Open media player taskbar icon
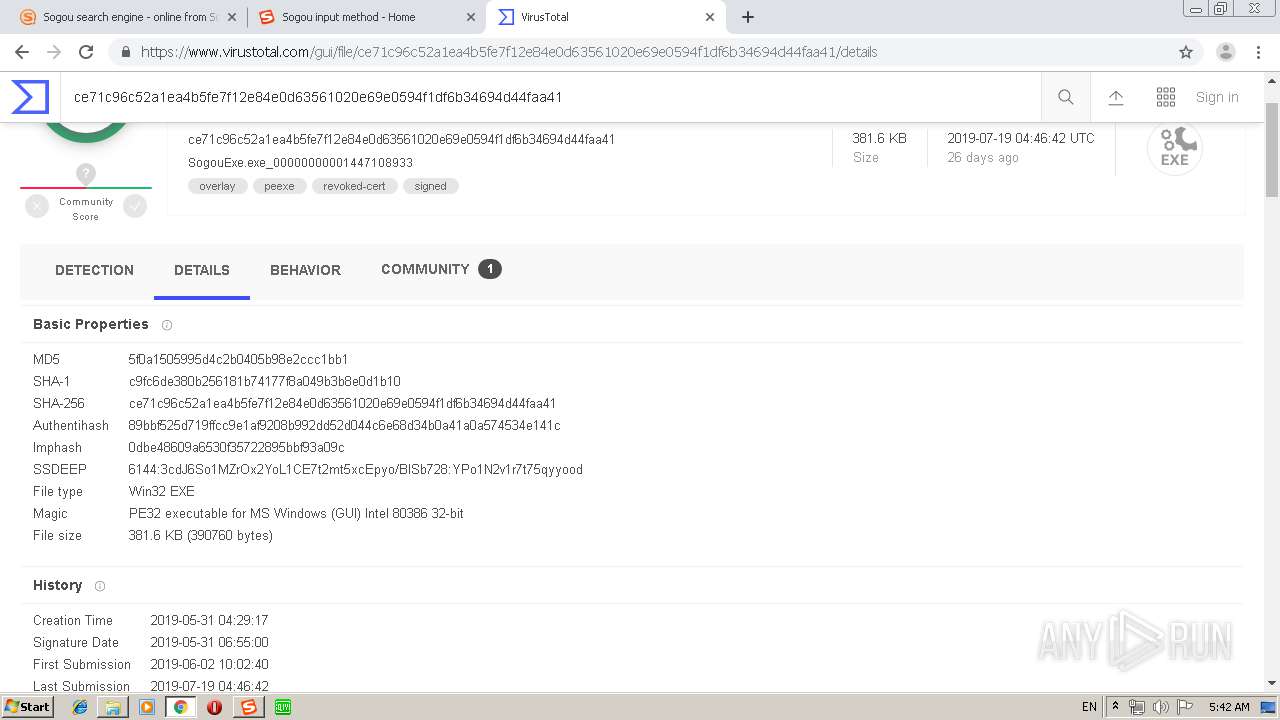The image size is (1280, 720). (x=147, y=707)
